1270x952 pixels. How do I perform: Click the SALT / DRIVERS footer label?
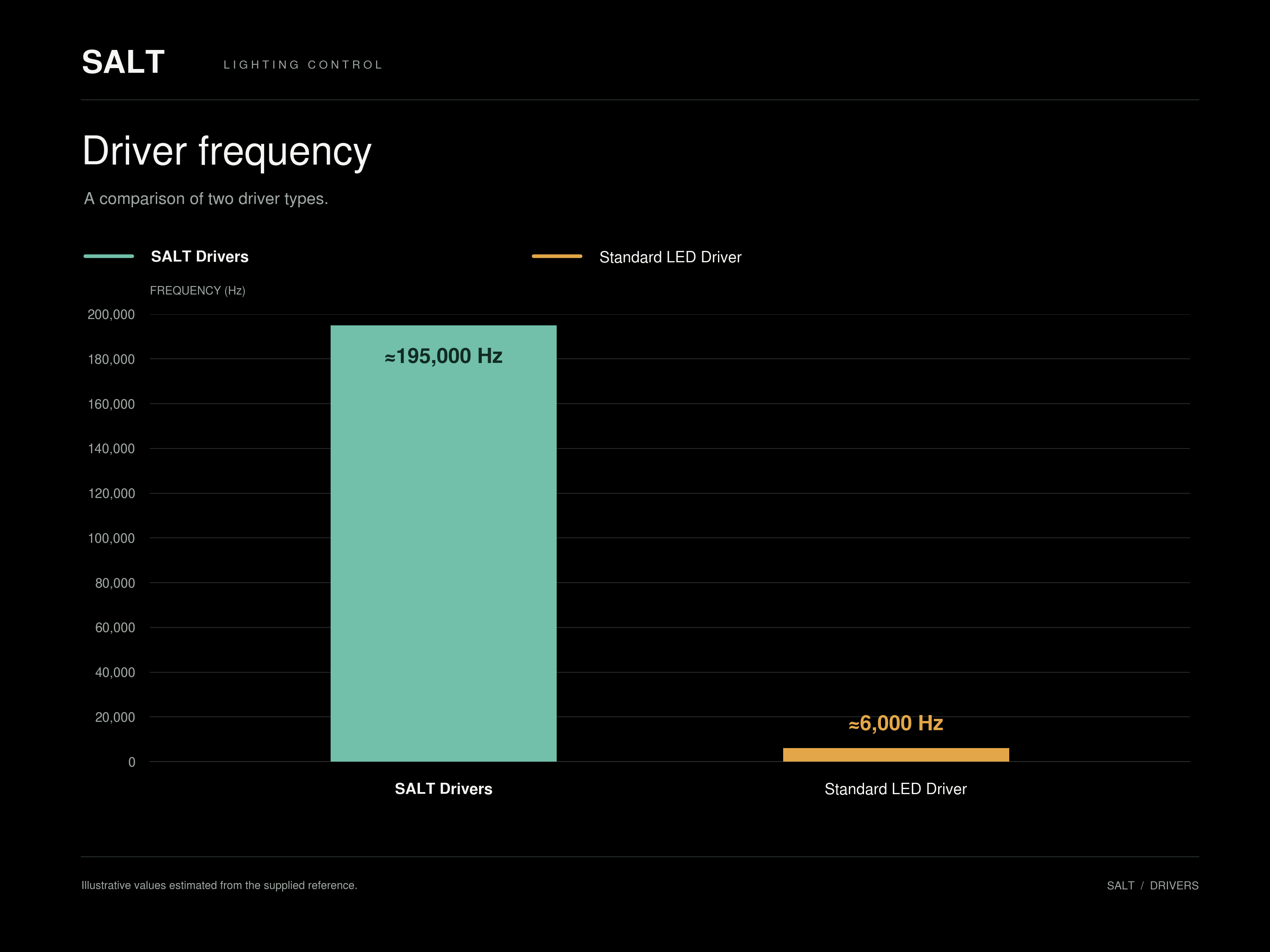[1152, 886]
